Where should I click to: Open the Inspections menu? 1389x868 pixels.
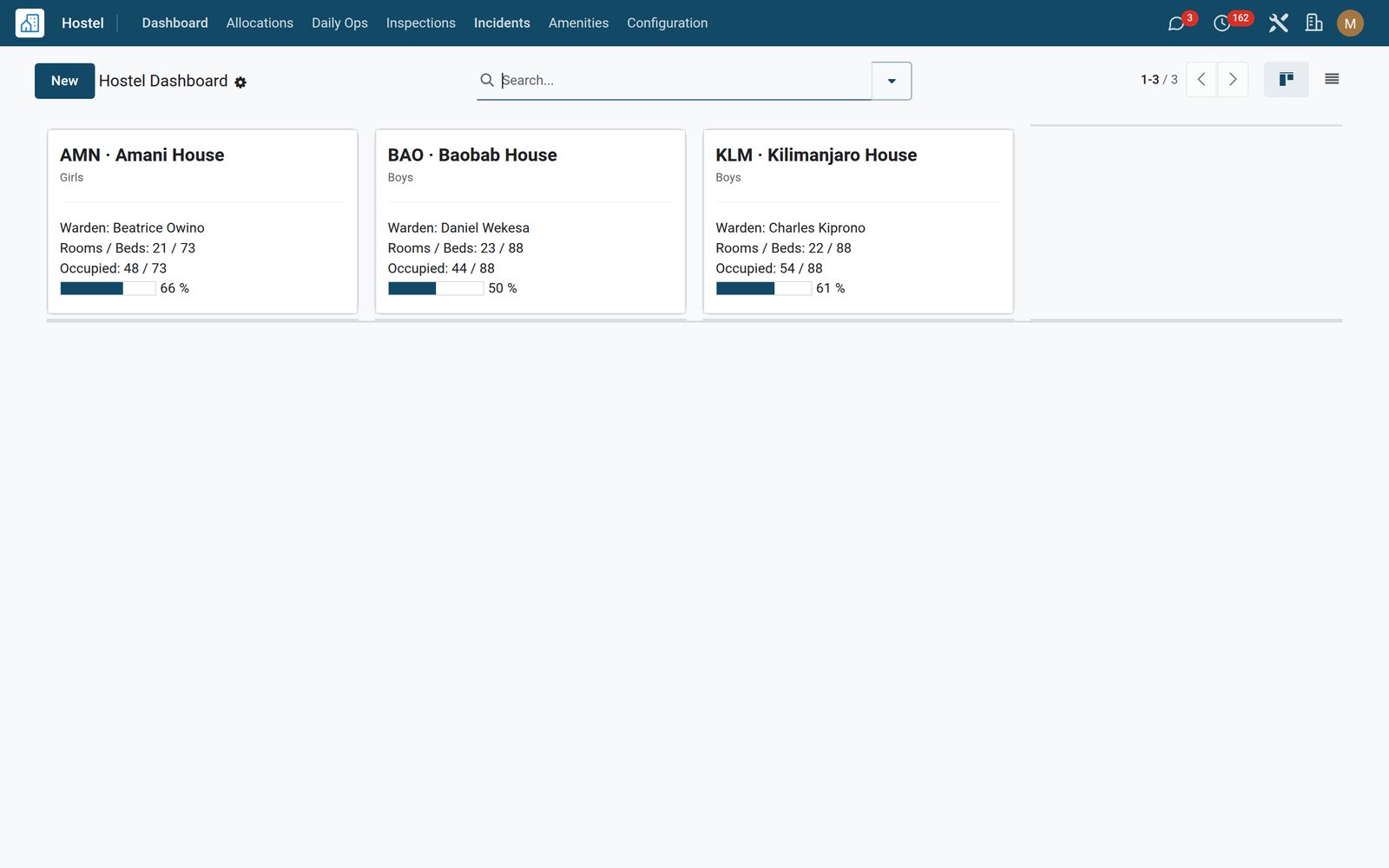[x=421, y=23]
